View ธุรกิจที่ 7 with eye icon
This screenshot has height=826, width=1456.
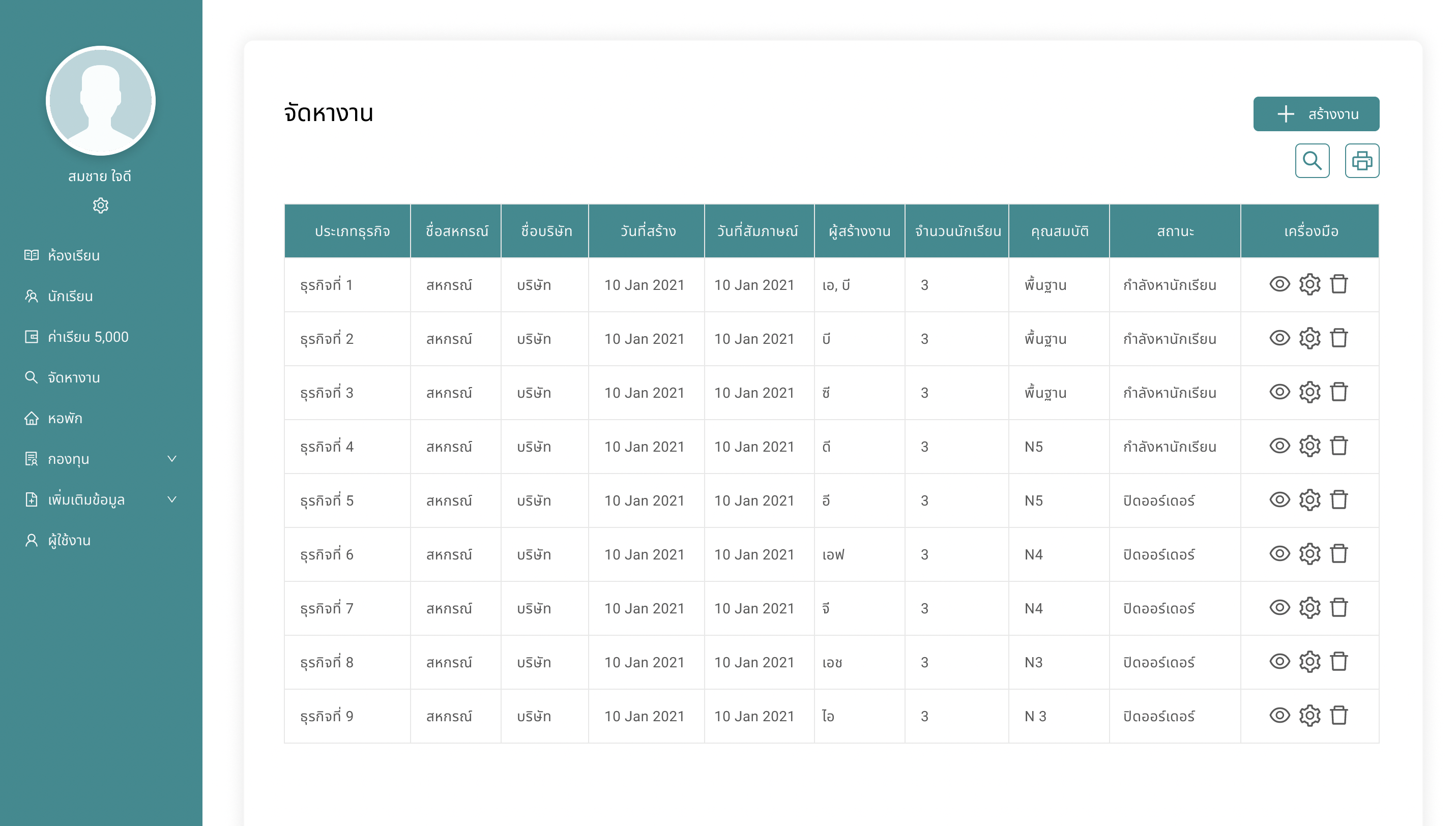coord(1279,608)
